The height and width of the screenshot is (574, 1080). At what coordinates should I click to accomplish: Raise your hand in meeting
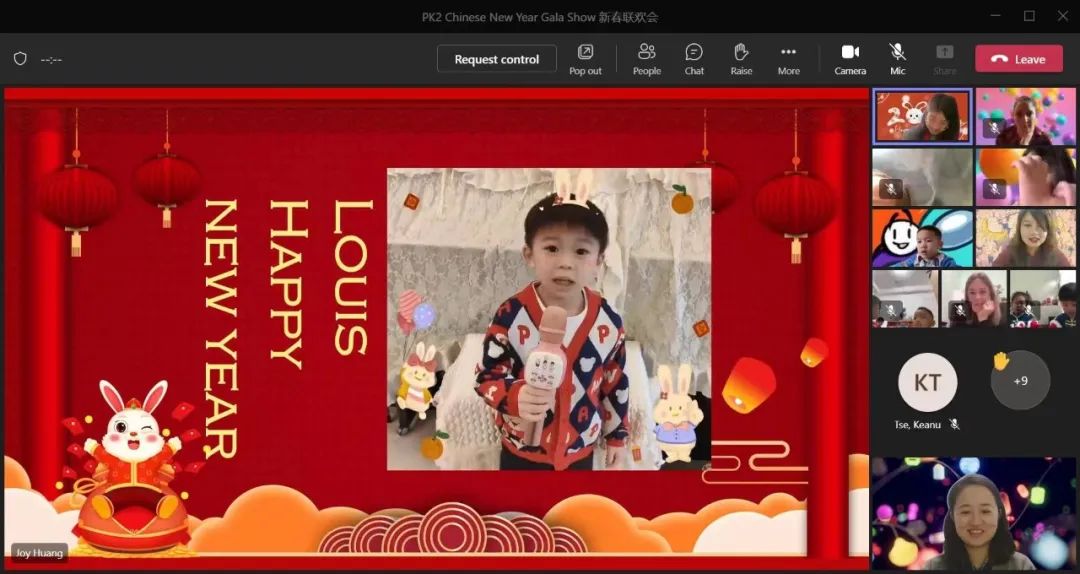tap(741, 59)
